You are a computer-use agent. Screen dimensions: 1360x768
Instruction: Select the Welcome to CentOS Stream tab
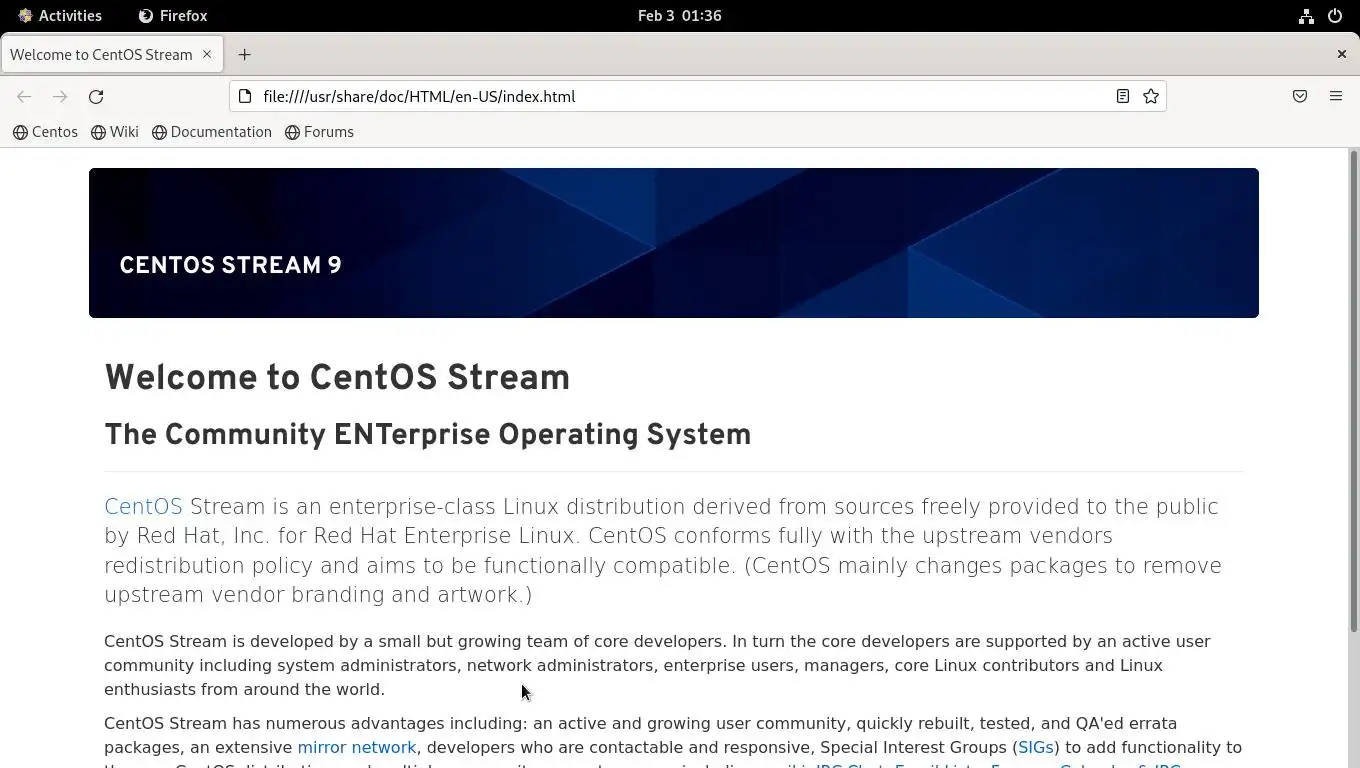click(112, 55)
